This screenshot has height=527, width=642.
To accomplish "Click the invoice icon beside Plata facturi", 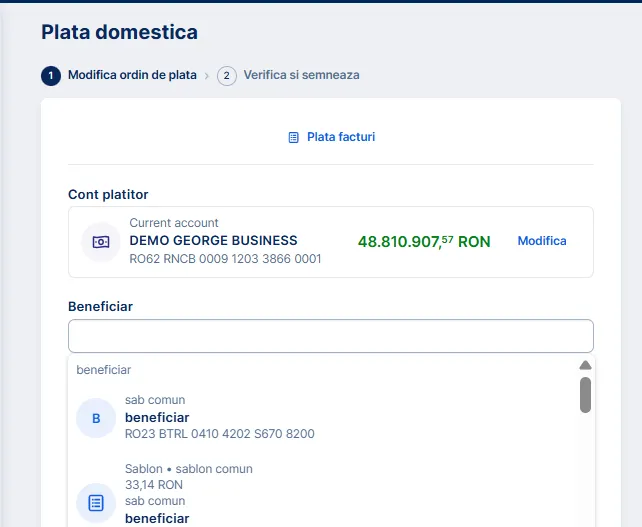I will pos(293,137).
